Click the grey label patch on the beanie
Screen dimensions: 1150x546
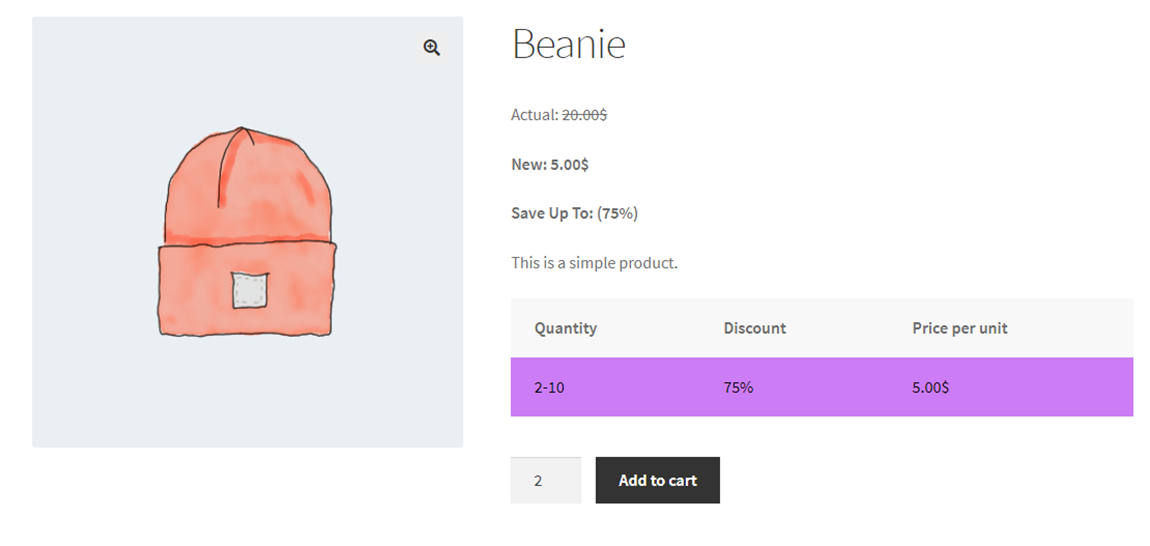(x=249, y=290)
